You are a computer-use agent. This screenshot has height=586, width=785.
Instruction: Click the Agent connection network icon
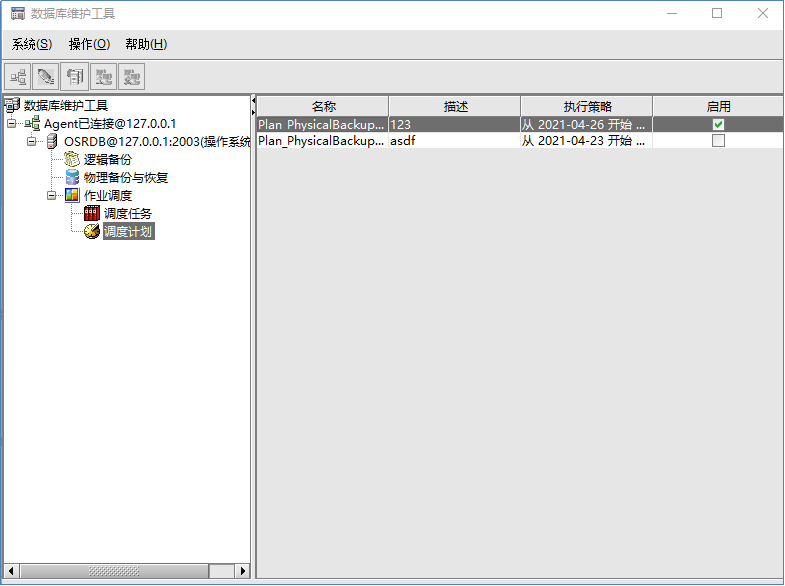tap(32, 123)
